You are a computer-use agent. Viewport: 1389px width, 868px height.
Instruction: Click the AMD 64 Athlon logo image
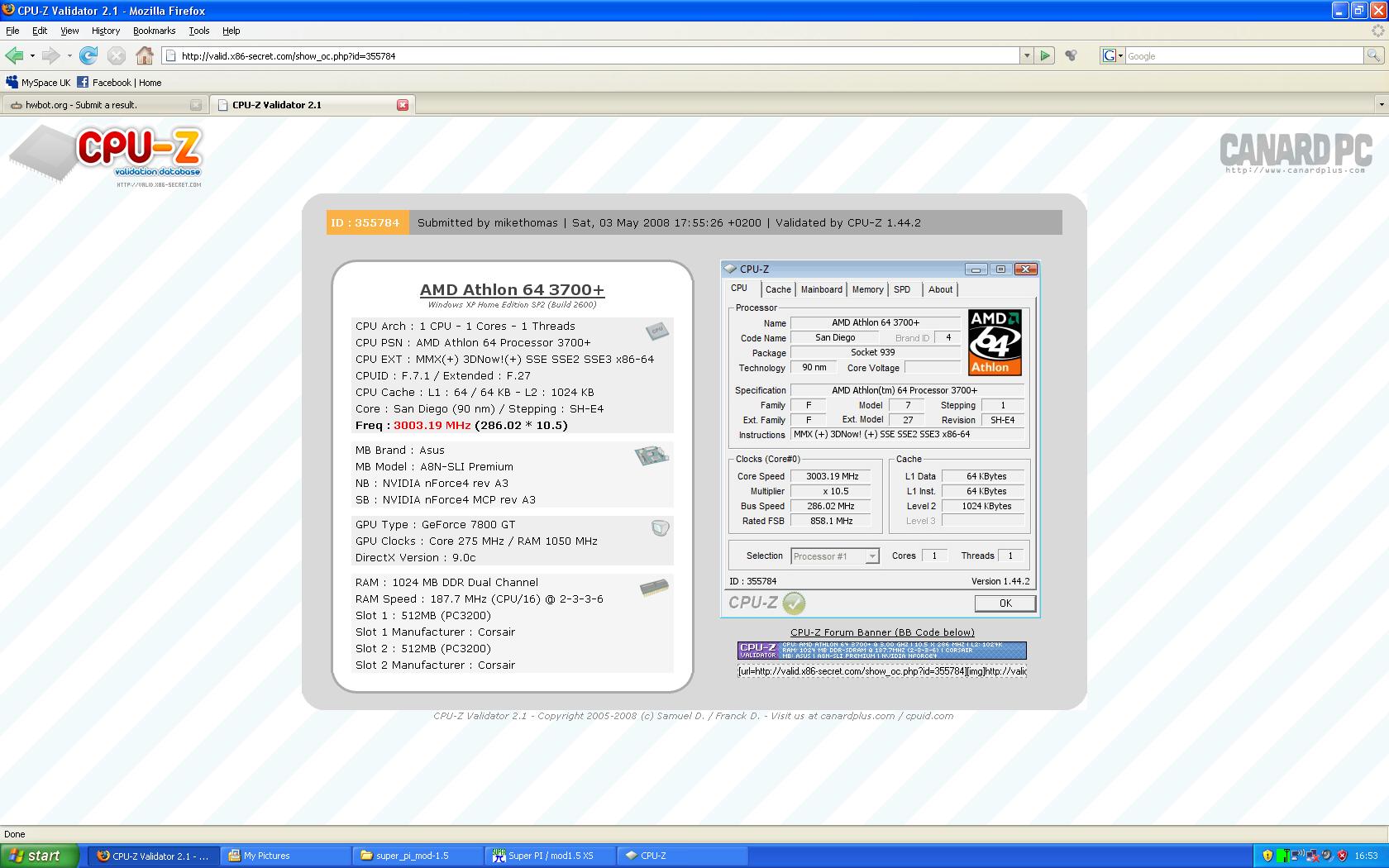995,343
